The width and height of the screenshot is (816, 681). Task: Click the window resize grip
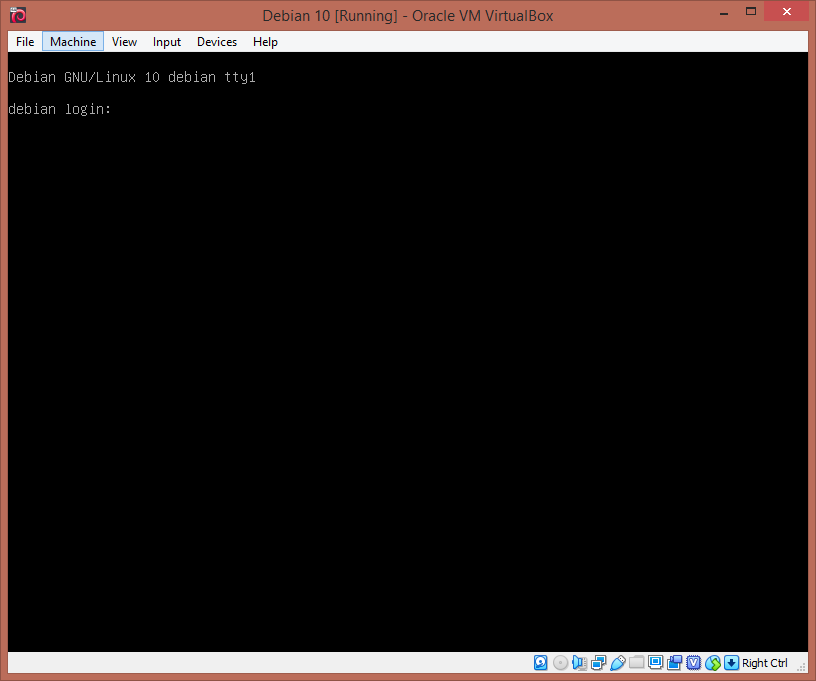coord(801,666)
